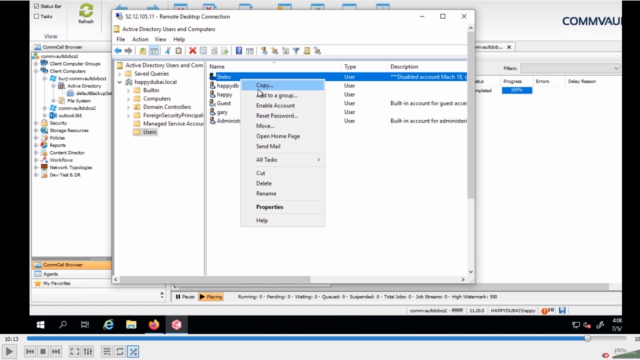This screenshot has height=360, width=640.
Task: Open Task View on the taskbar
Action: 85,325
